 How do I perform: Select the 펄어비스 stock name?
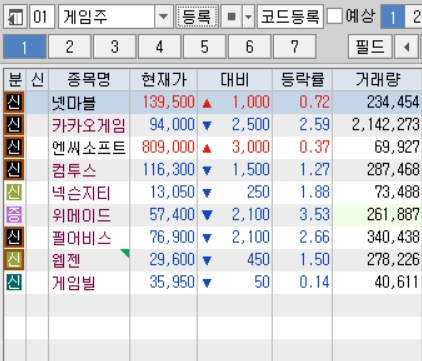pyautogui.click(x=81, y=238)
